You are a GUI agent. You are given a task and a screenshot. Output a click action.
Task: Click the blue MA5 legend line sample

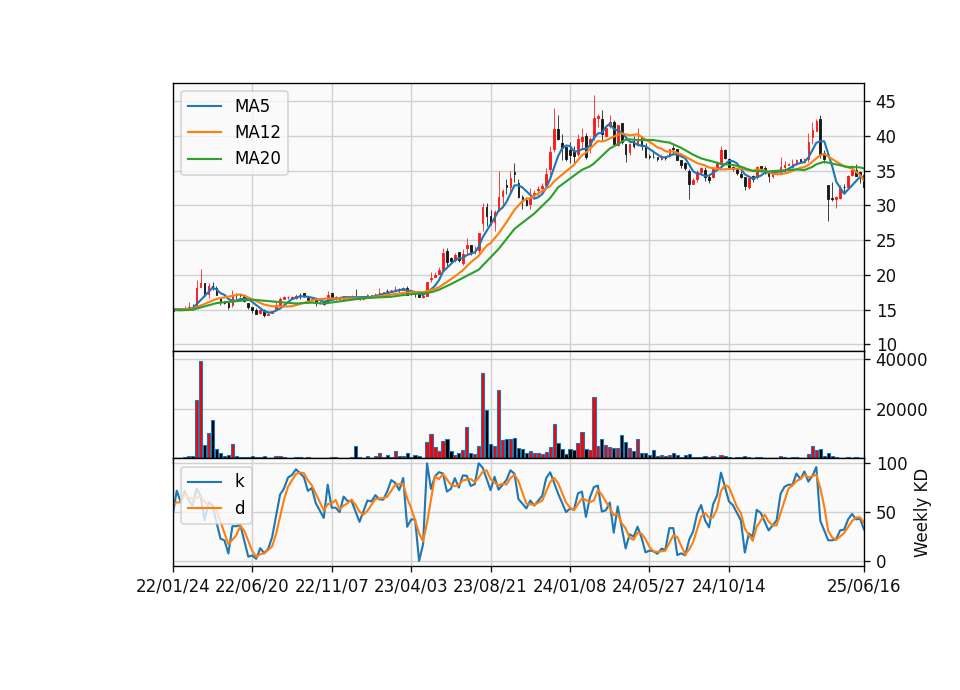click(204, 106)
